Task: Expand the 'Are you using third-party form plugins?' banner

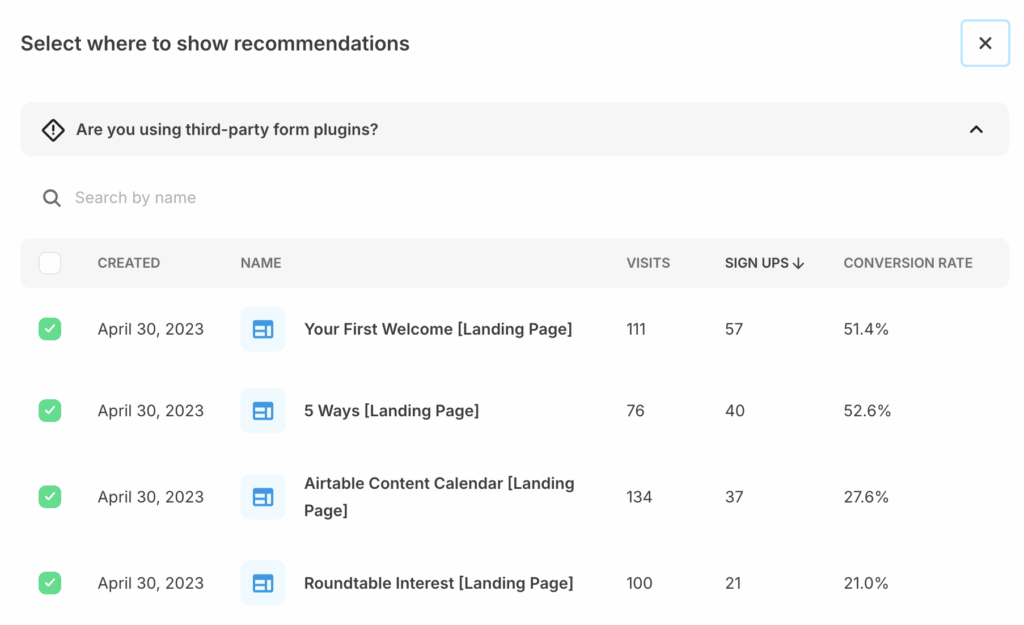Action: [x=227, y=130]
